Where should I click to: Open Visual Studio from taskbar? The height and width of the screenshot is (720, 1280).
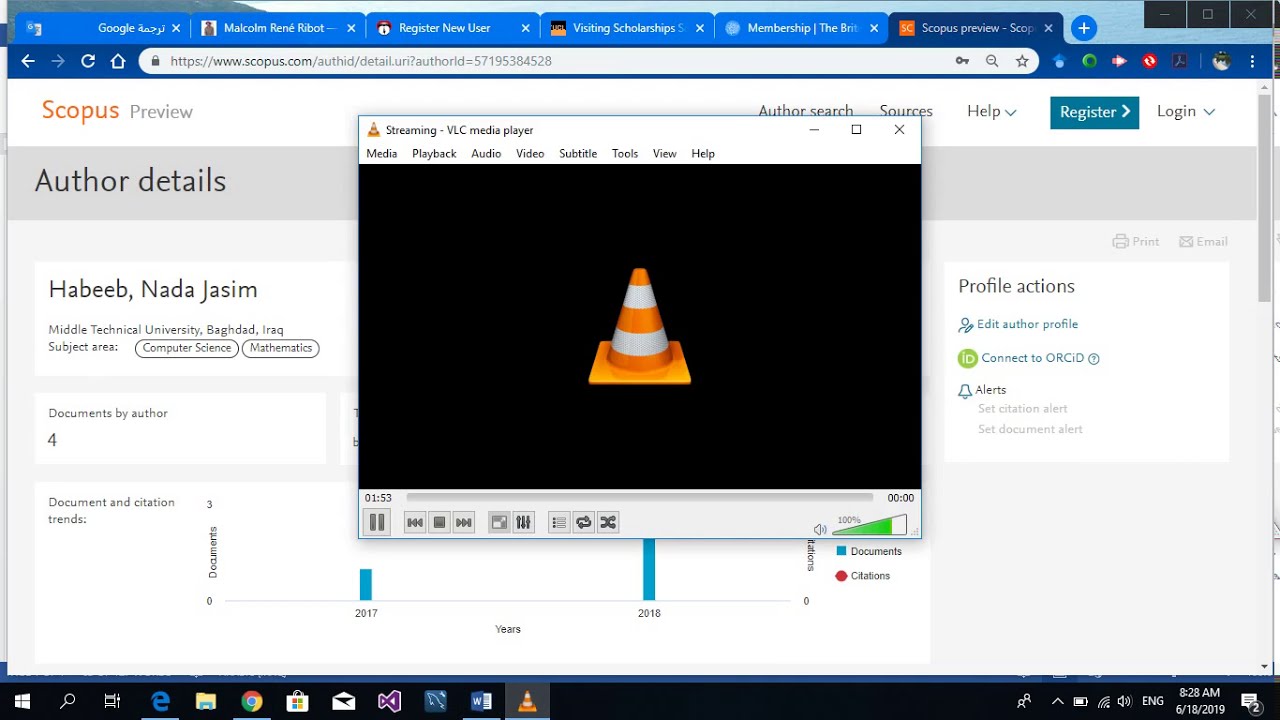tap(389, 702)
